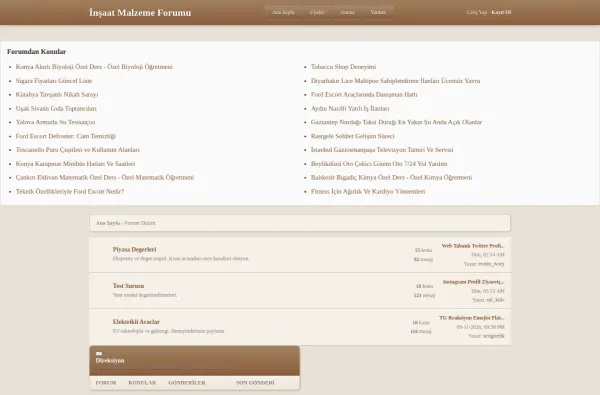
Task: Open Tobacco Shop Deneyimi topic
Action: pos(344,67)
